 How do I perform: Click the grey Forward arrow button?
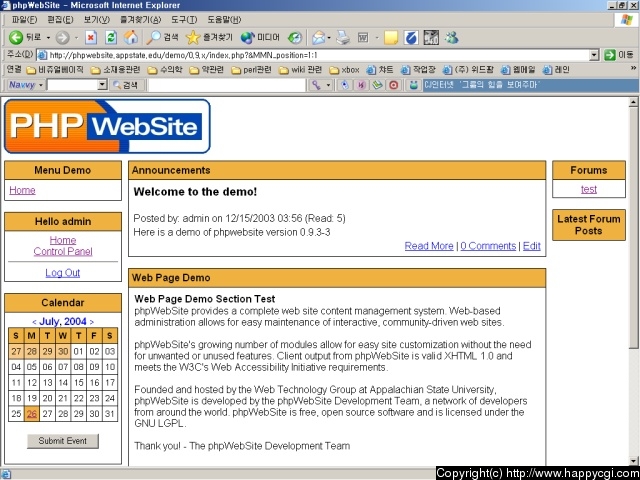[62, 38]
